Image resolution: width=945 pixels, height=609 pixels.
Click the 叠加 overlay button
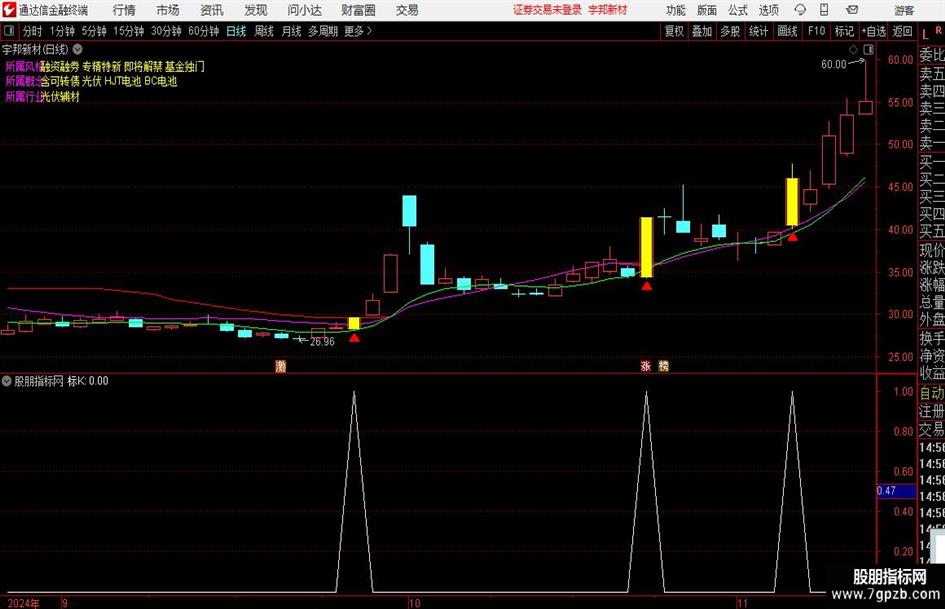(x=702, y=31)
